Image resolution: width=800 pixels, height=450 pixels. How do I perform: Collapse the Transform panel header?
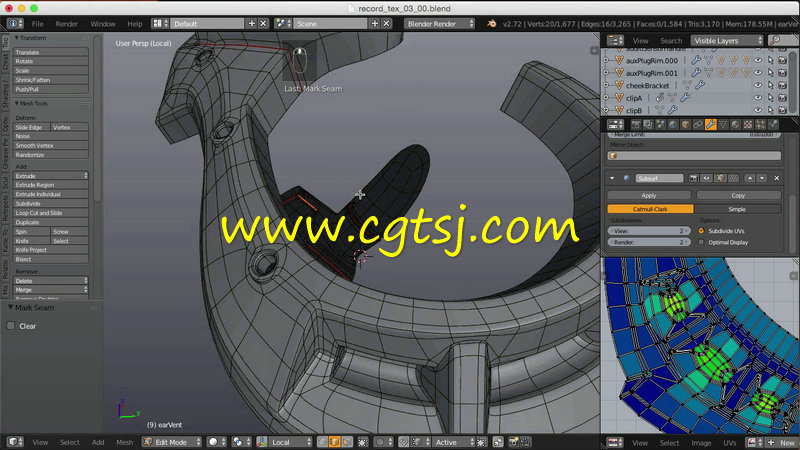click(x=31, y=38)
